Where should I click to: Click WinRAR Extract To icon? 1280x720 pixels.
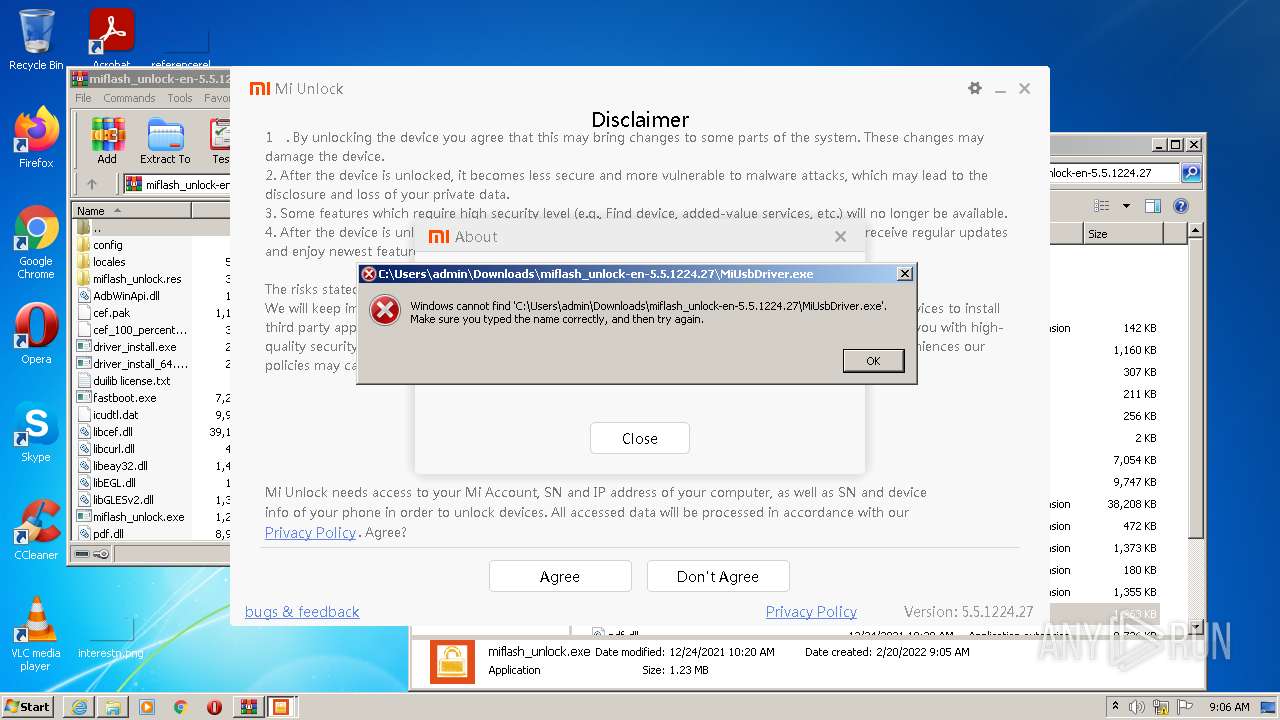165,141
